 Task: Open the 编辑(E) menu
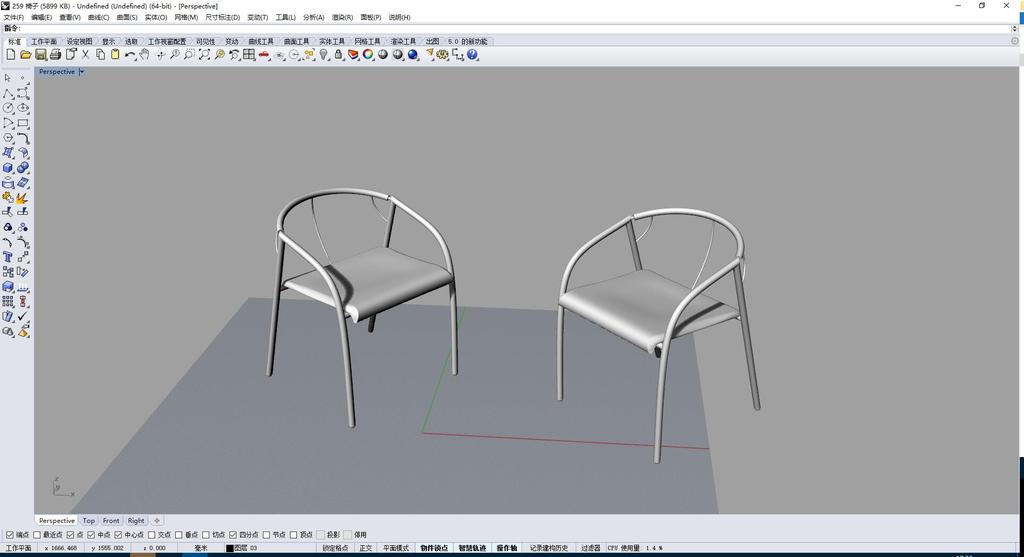point(42,18)
